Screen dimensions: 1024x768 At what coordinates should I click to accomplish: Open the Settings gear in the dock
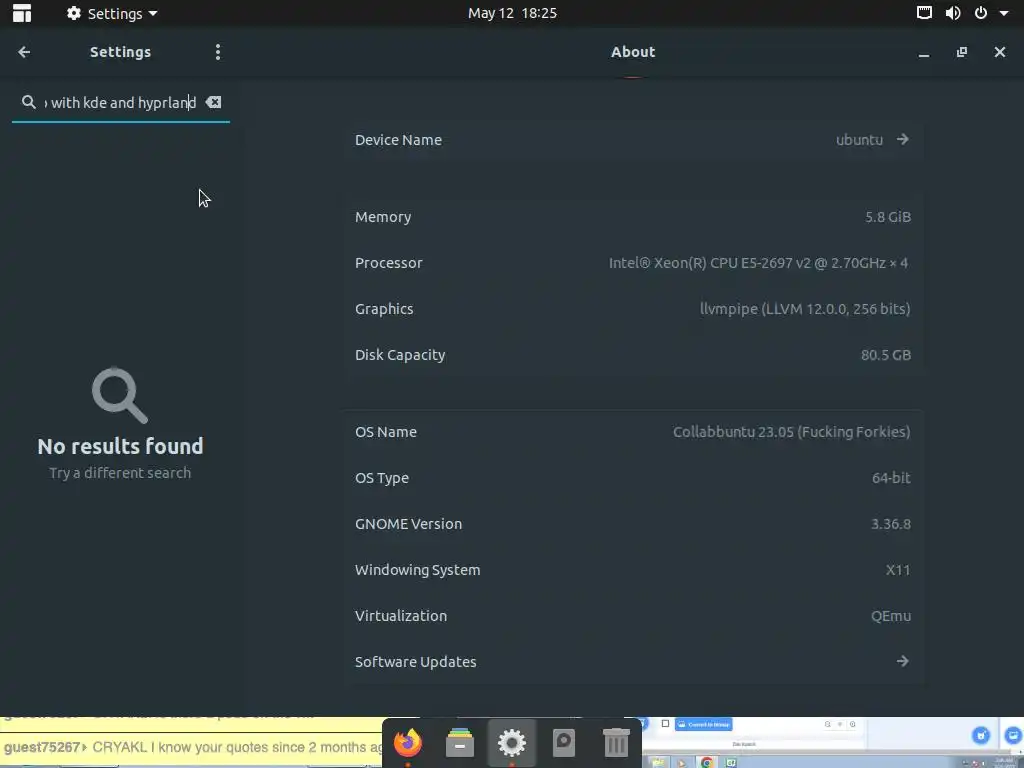(512, 743)
